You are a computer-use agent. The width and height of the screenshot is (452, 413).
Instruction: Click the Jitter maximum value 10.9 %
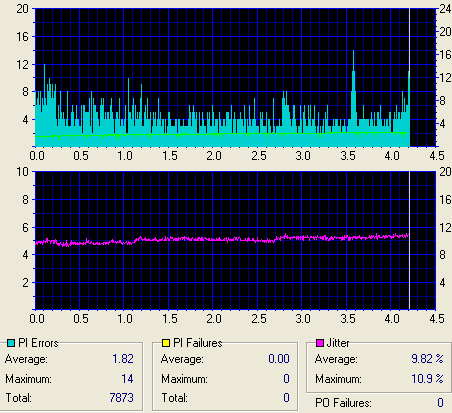pyautogui.click(x=427, y=379)
